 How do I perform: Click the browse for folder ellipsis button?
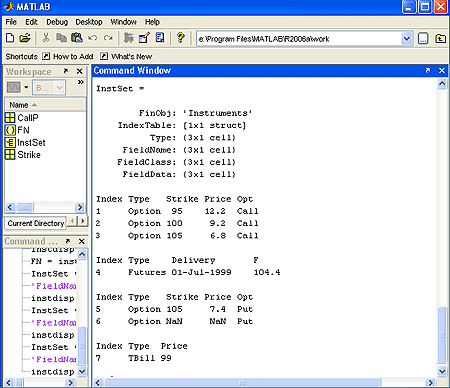point(423,39)
